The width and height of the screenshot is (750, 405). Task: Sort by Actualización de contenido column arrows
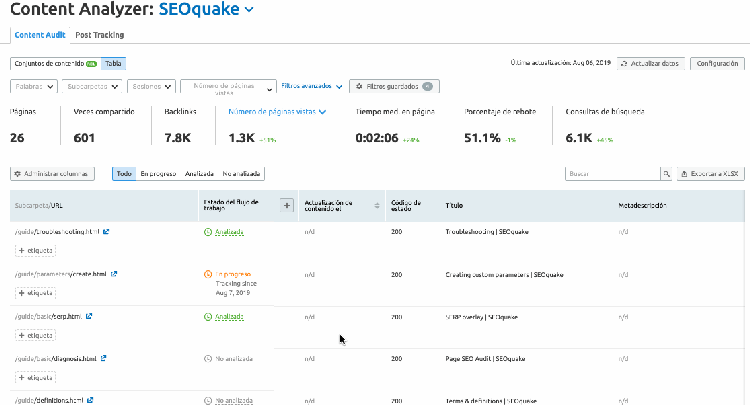[377, 206]
